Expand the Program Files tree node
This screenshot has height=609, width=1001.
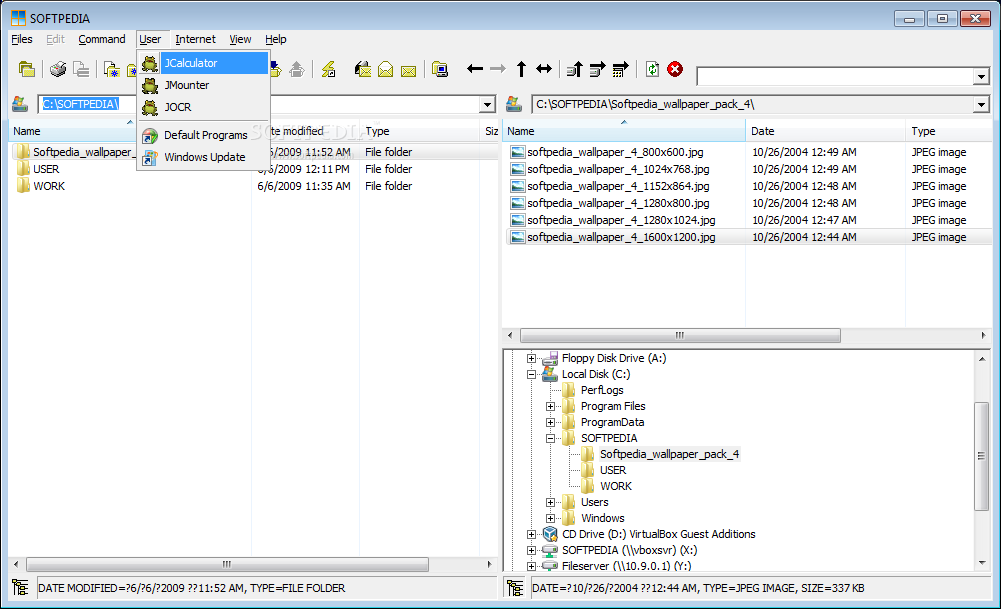point(550,406)
